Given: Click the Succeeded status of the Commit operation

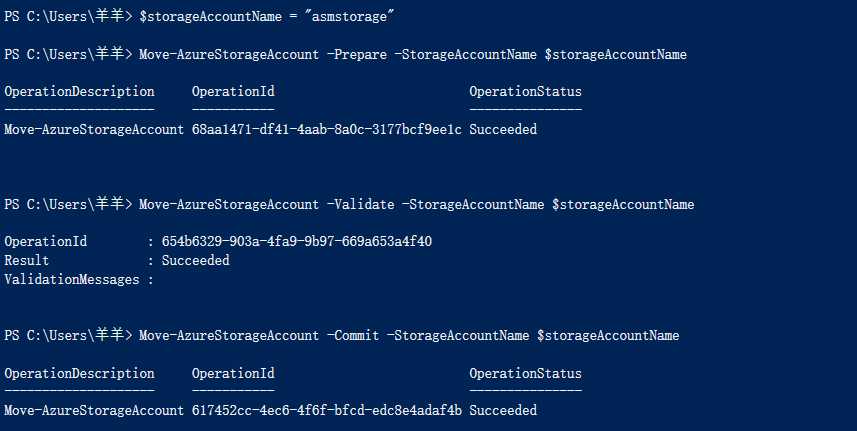Looking at the screenshot, I should [503, 410].
